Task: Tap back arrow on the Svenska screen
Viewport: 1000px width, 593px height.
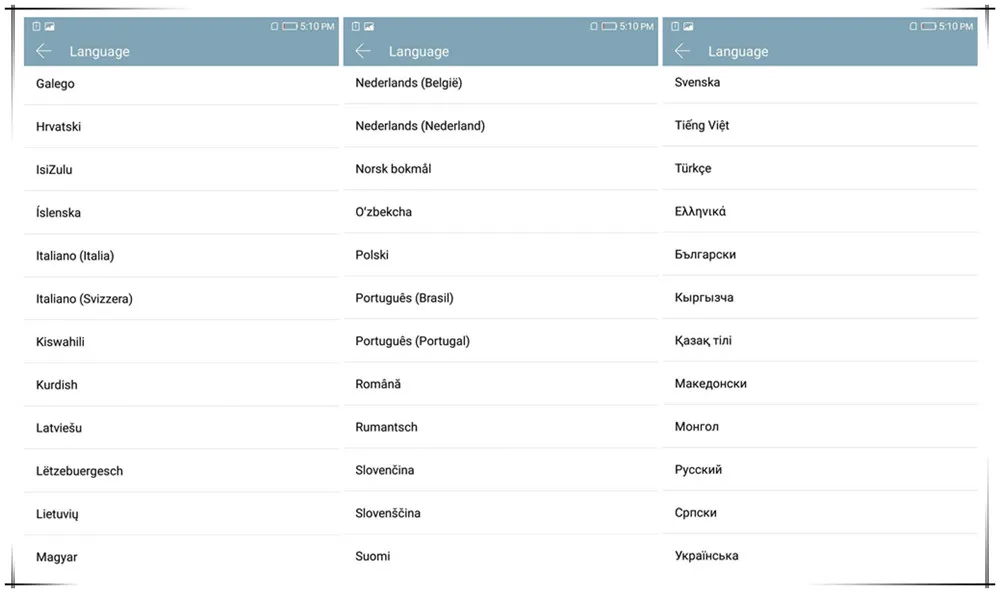Action: click(682, 51)
